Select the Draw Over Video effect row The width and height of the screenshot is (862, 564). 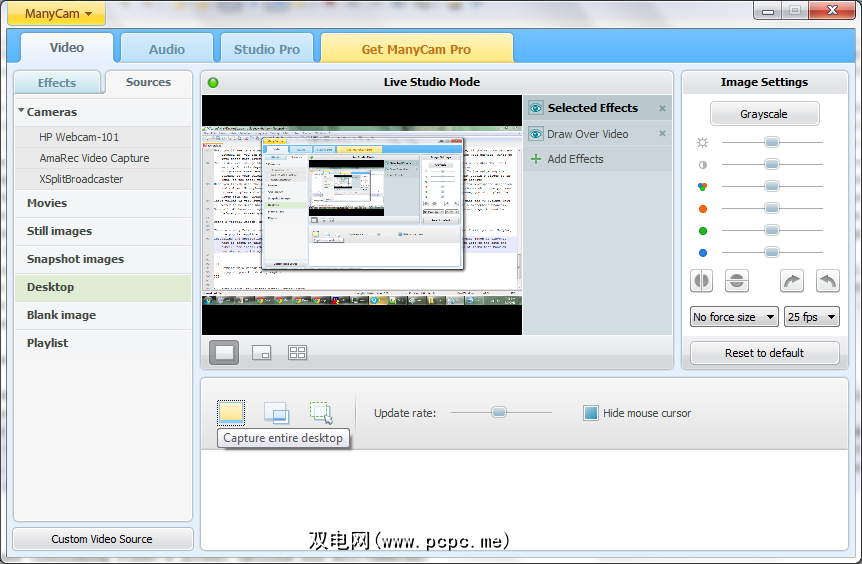[x=598, y=134]
